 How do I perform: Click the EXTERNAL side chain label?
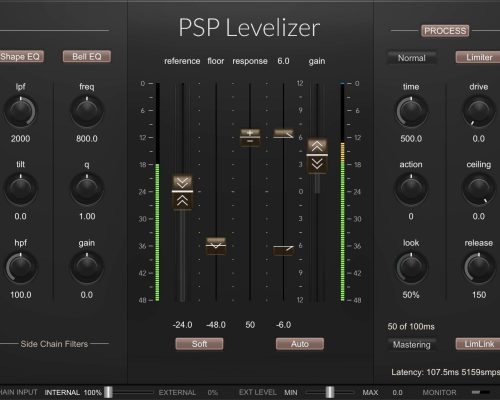tap(177, 393)
